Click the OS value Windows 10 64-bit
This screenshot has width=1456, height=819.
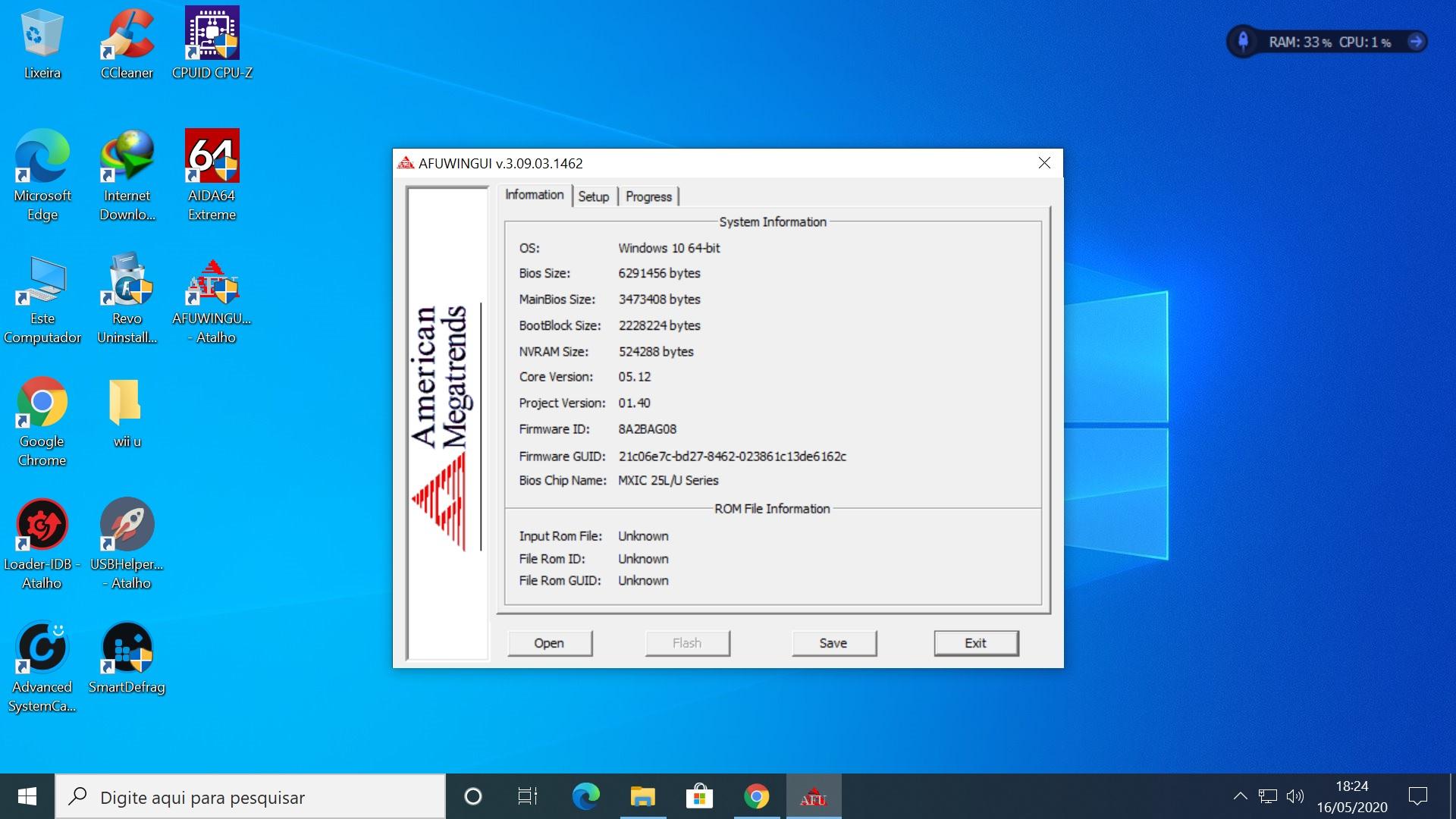coord(669,248)
